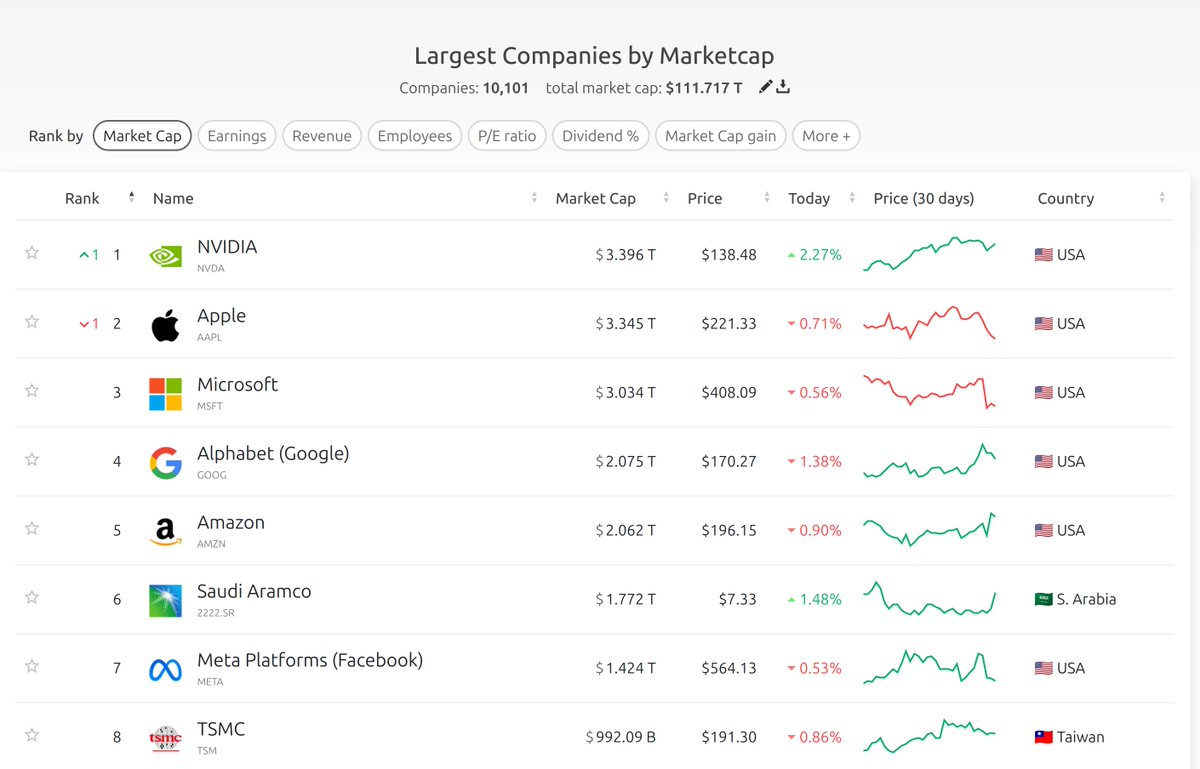Click the $992.09 B market cap value
The image size is (1200, 769).
pos(621,738)
